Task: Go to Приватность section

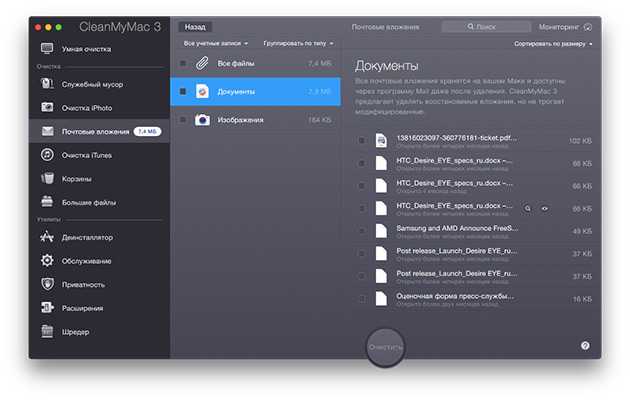Action: tap(99, 284)
